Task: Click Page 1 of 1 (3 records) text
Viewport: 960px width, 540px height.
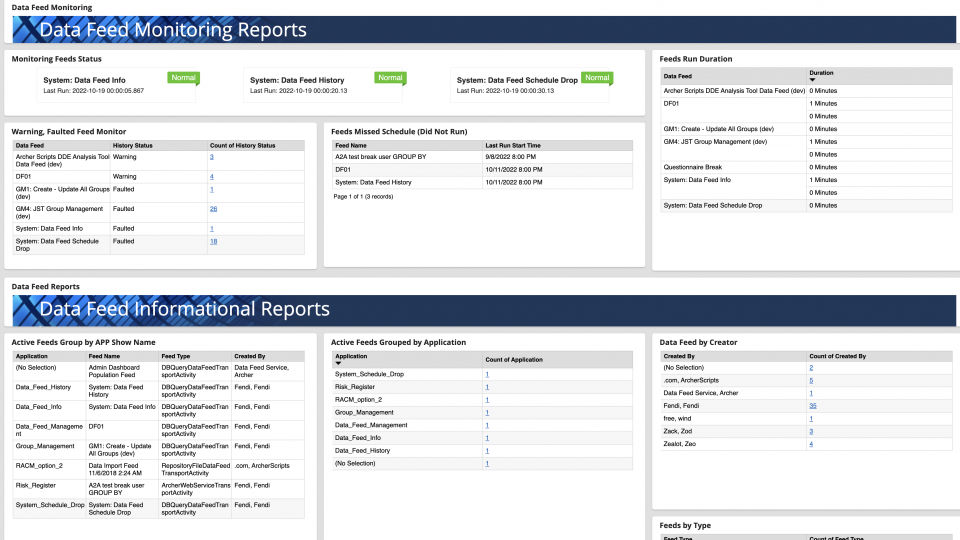Action: (363, 197)
